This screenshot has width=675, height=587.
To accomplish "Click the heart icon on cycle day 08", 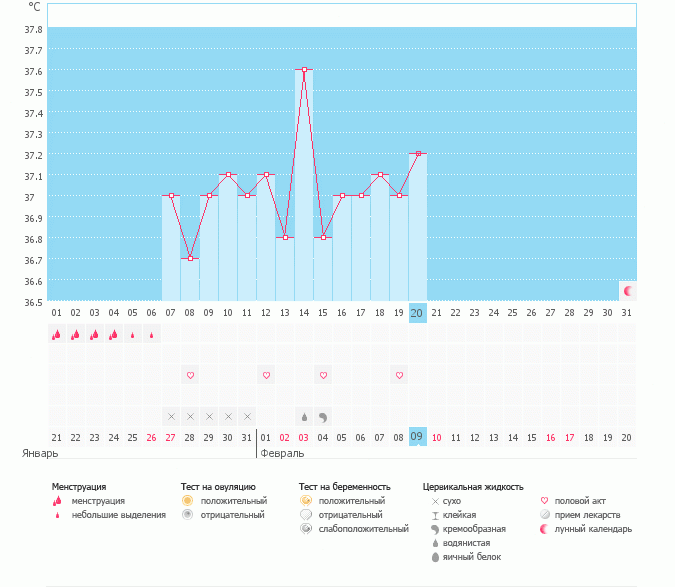I will point(190,375).
